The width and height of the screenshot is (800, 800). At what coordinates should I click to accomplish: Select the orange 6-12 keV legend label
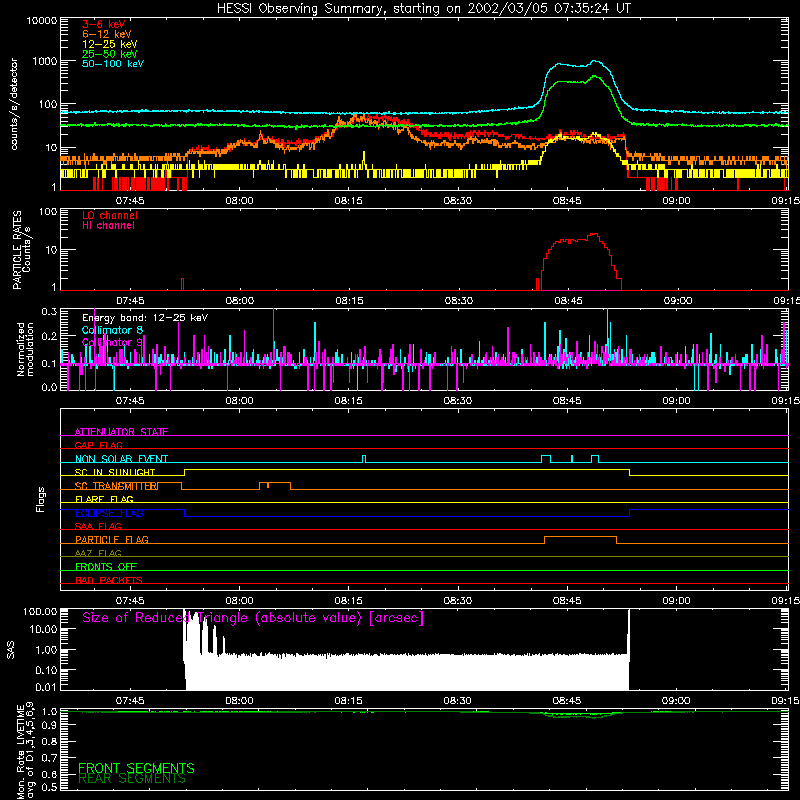point(107,34)
